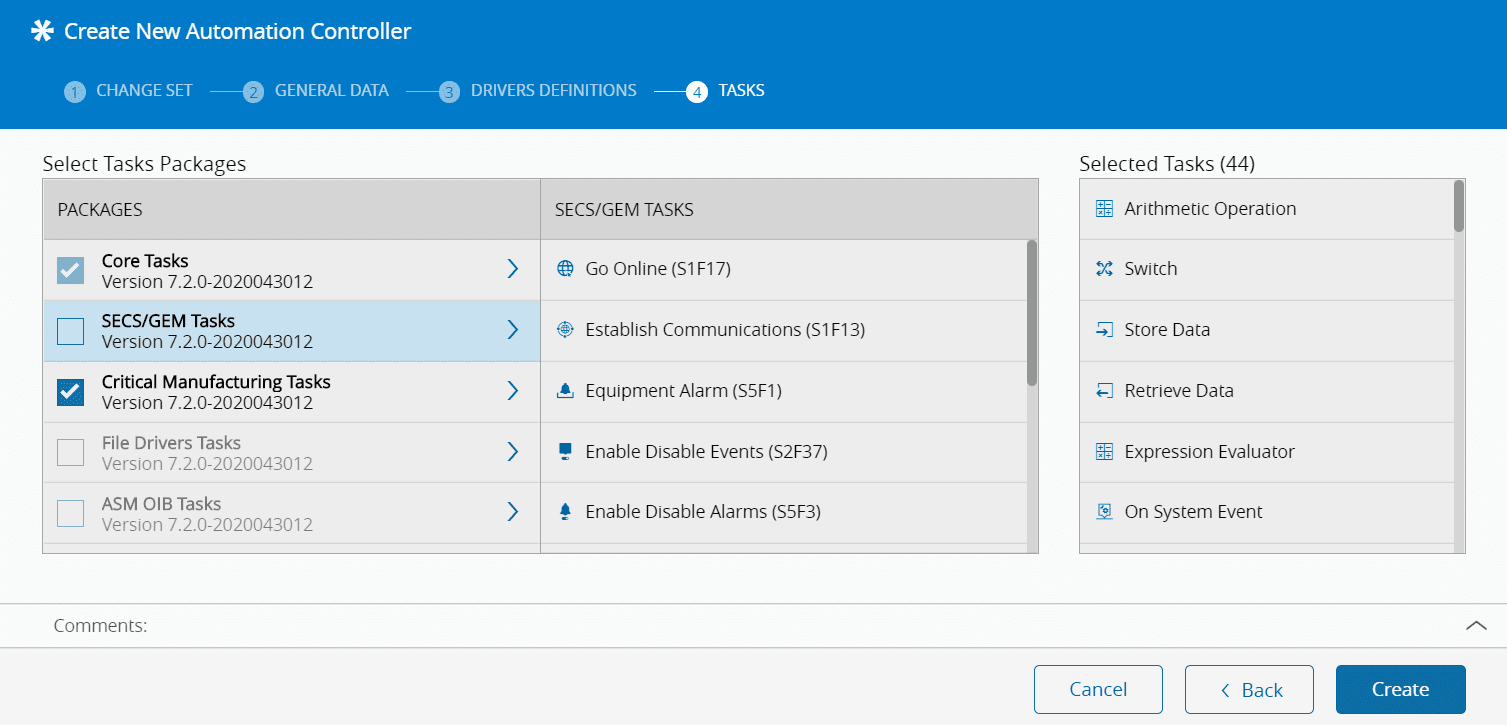The height and width of the screenshot is (725, 1507).
Task: Click the Store Data icon
Action: 1104,330
